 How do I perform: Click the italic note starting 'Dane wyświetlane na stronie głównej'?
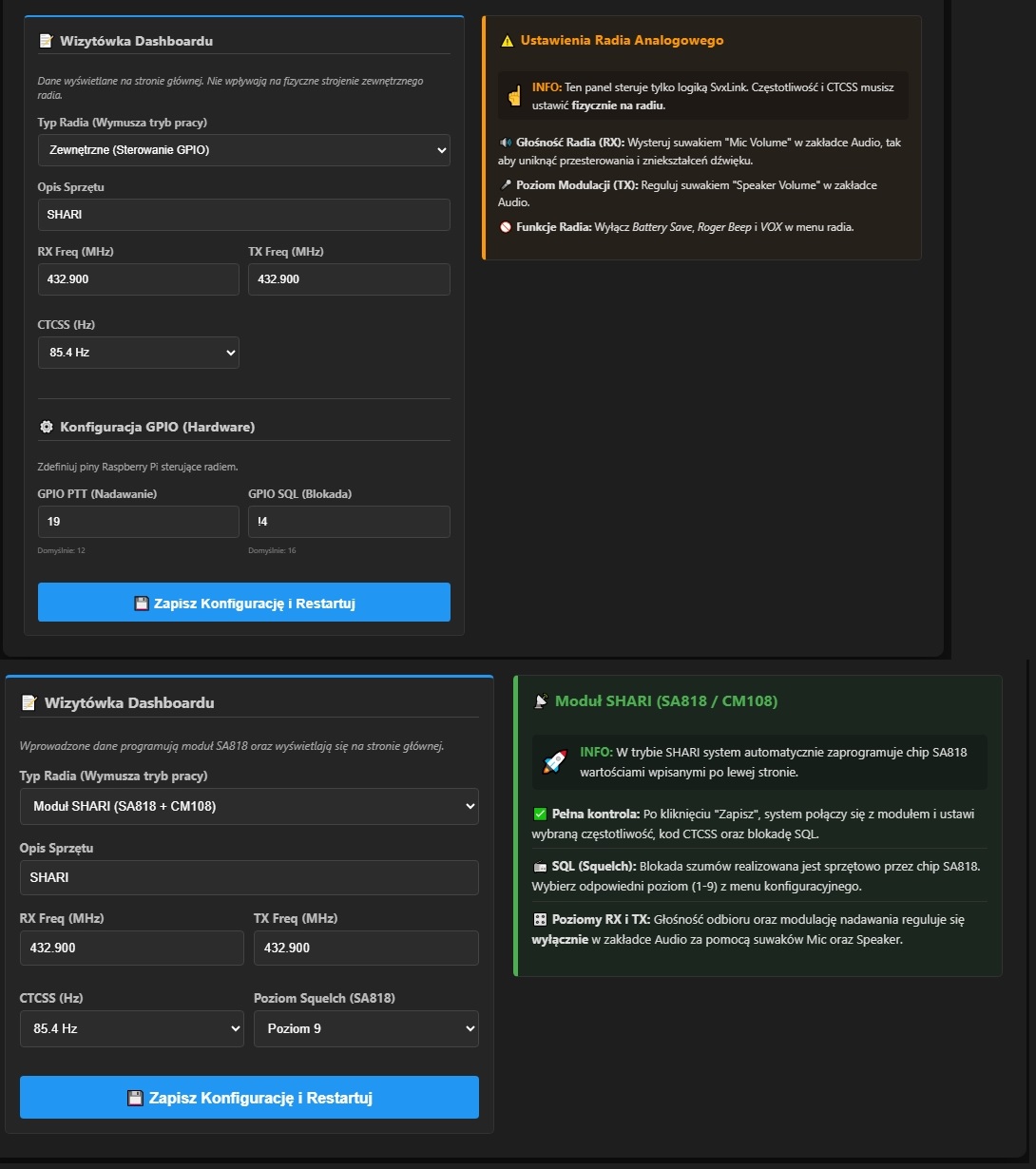click(230, 87)
